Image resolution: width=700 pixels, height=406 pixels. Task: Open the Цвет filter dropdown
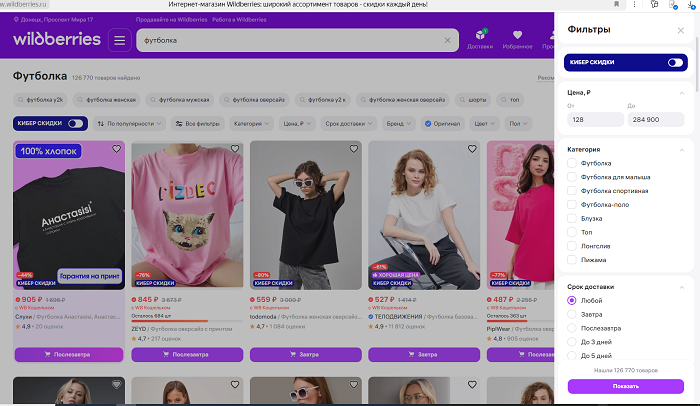485,124
